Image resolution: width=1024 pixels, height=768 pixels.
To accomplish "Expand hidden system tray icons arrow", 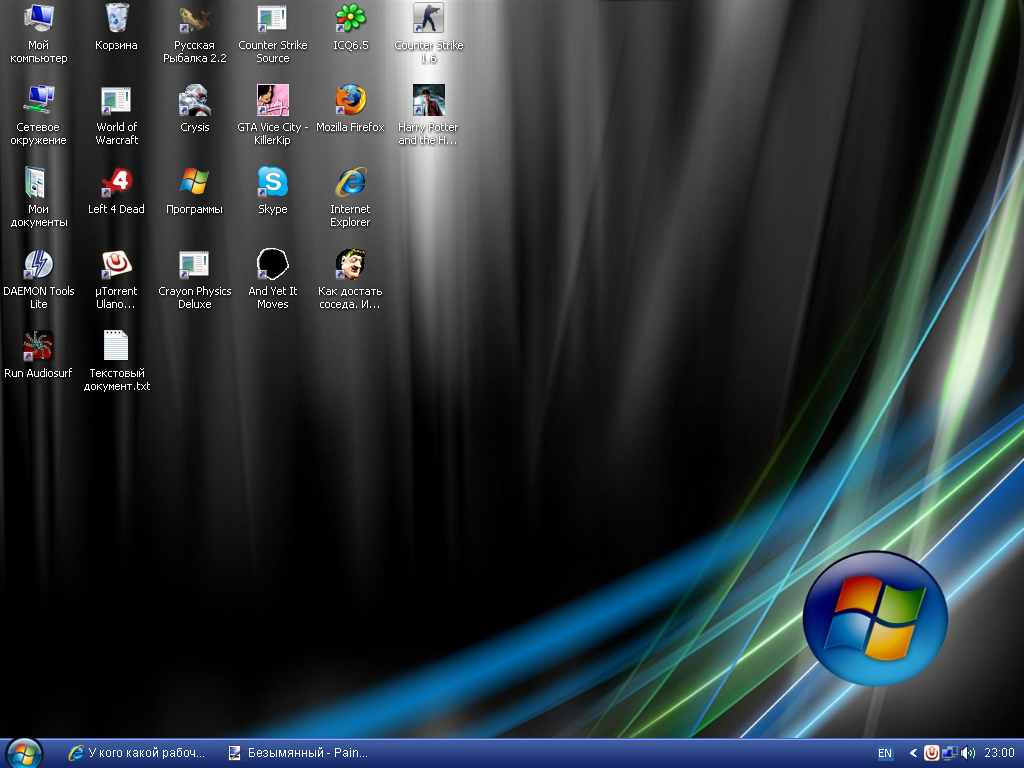I will 913,753.
